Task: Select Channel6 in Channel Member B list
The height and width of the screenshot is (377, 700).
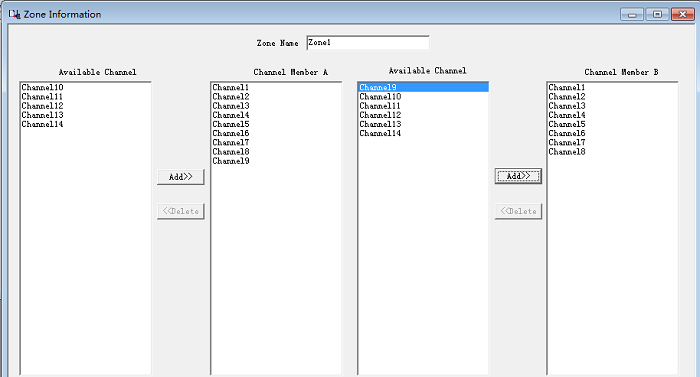Action: tap(567, 134)
